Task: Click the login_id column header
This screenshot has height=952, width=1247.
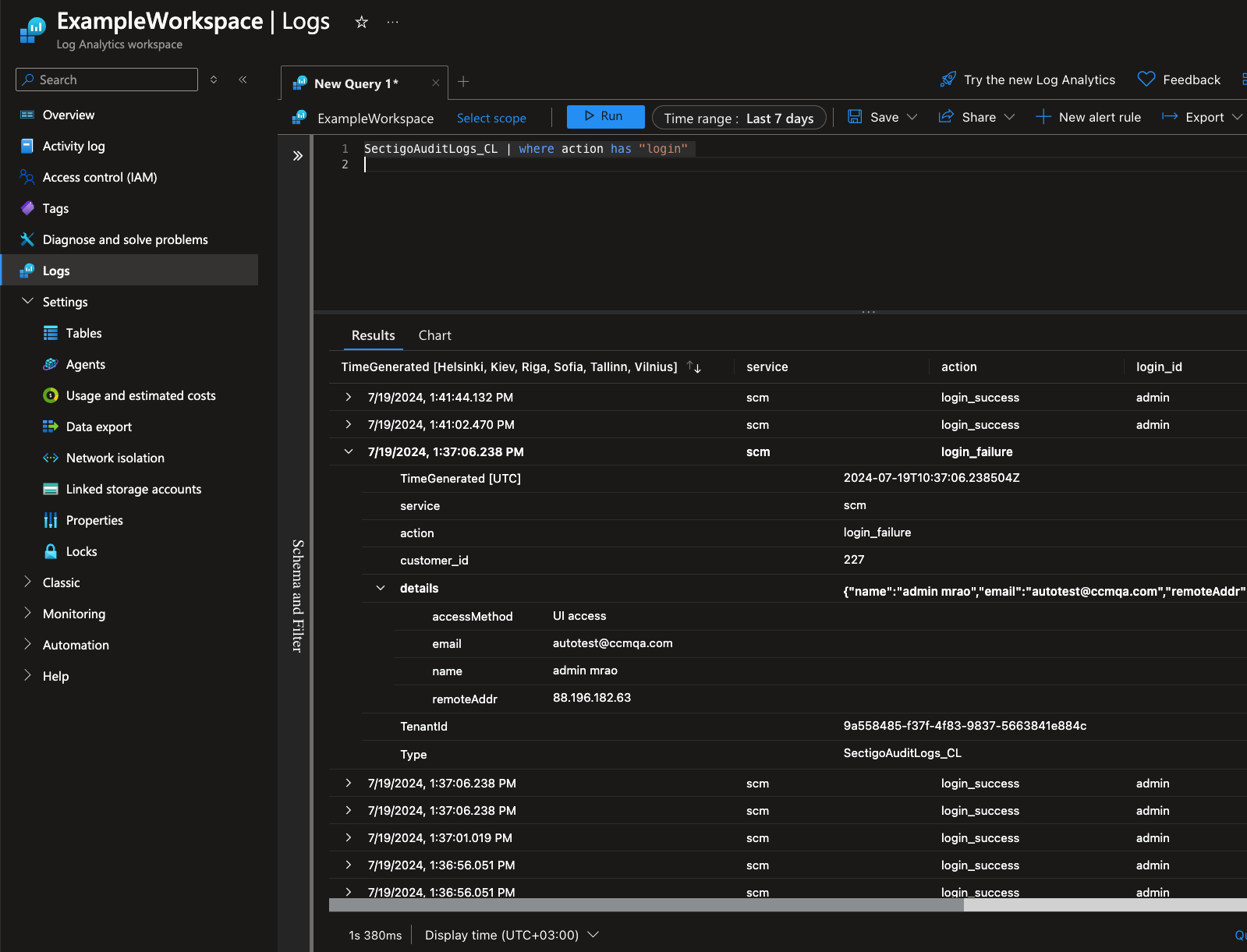Action: click(1159, 366)
